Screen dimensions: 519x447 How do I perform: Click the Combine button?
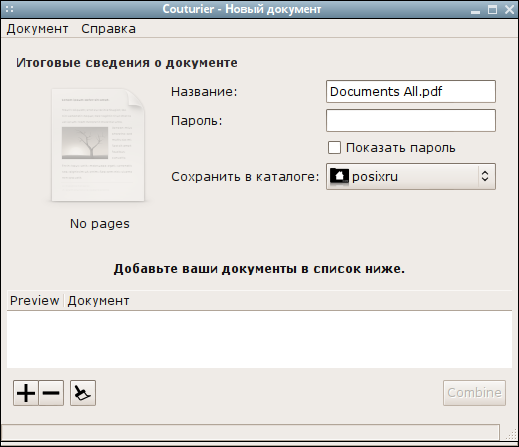[x=474, y=393]
